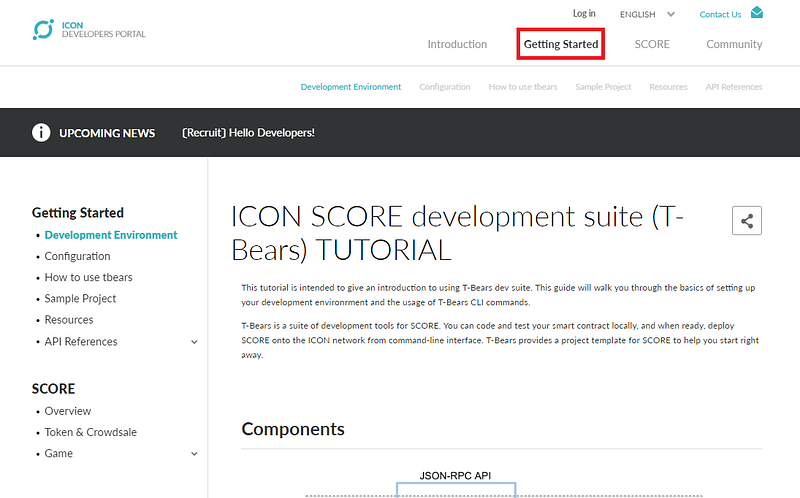Open Configuration in sidebar
This screenshot has width=800, height=498.
(77, 256)
